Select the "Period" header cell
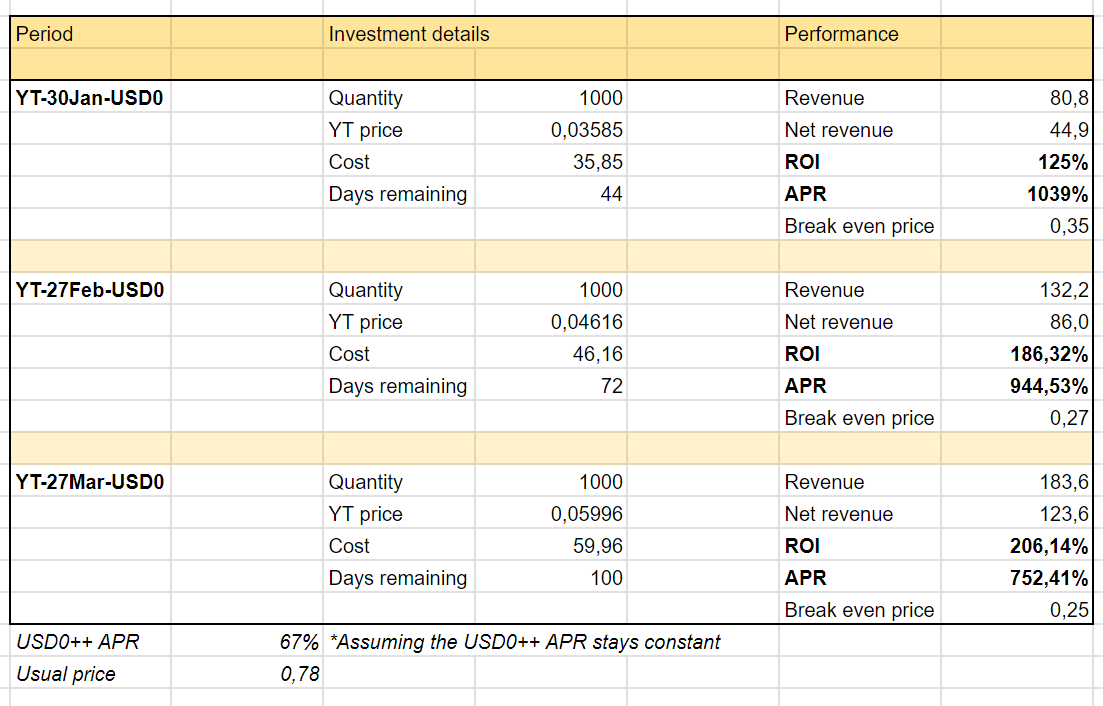 [x=45, y=34]
